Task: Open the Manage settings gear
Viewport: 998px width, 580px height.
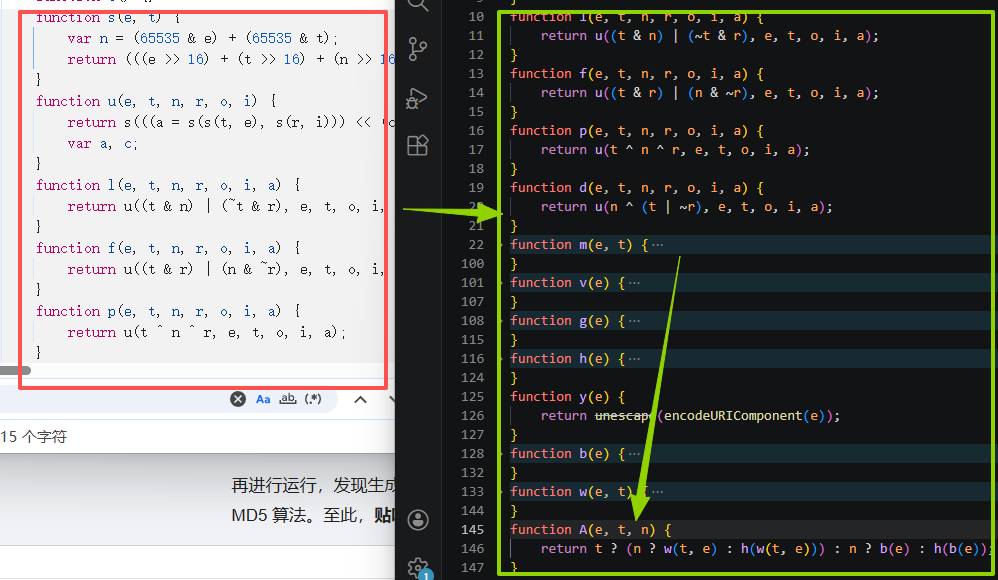Action: pos(418,567)
